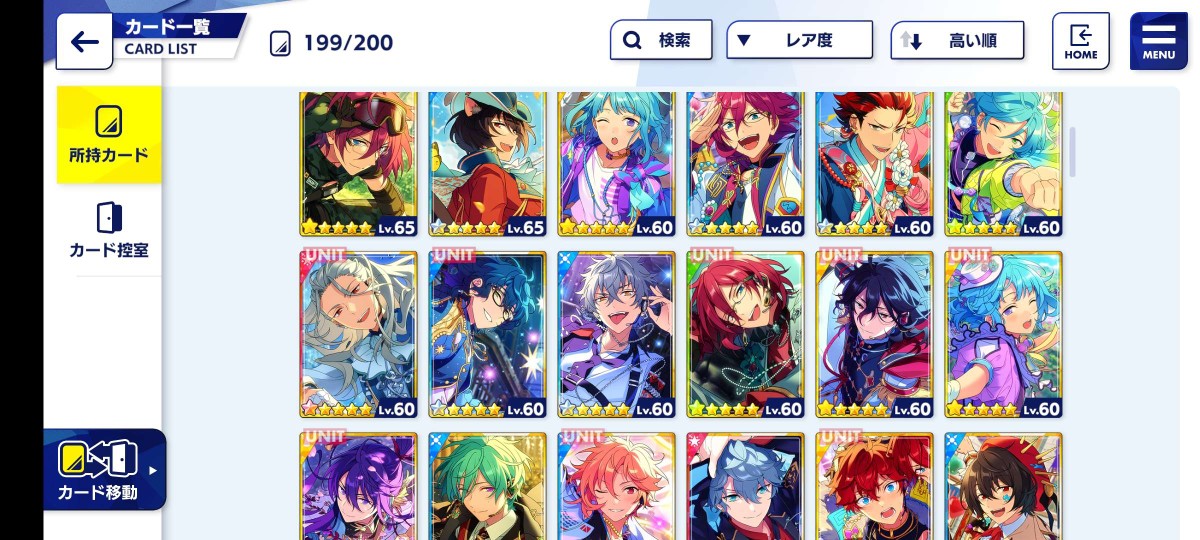Select the green-haired card in bottom row
This screenshot has height=540, width=1200.
[487, 486]
